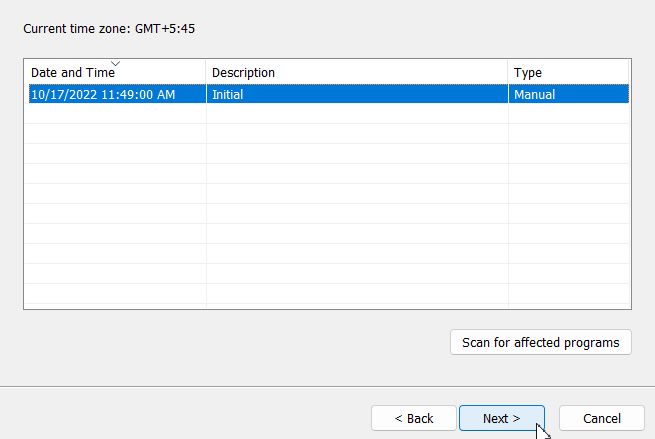Click empty Date cell under the 10/17/2022 entry
This screenshot has width=655, height=439.
(115, 114)
